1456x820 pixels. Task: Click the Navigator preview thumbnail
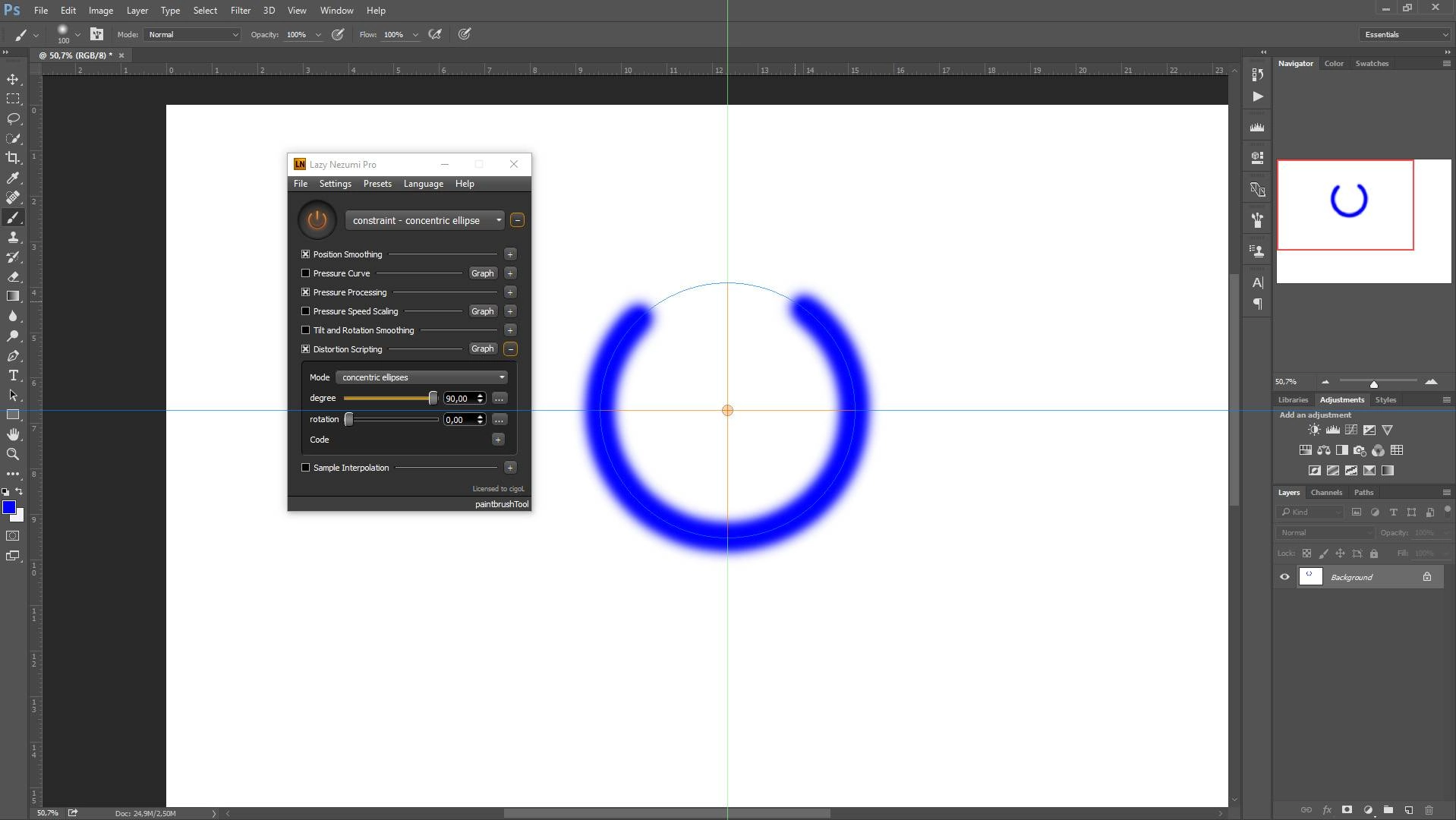[x=1363, y=221]
